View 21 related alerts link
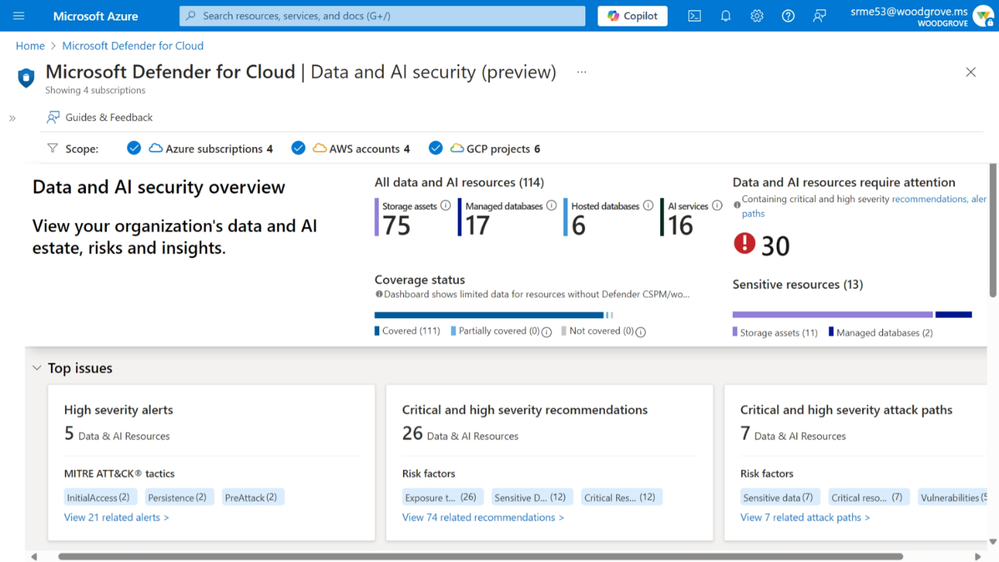 [116, 517]
